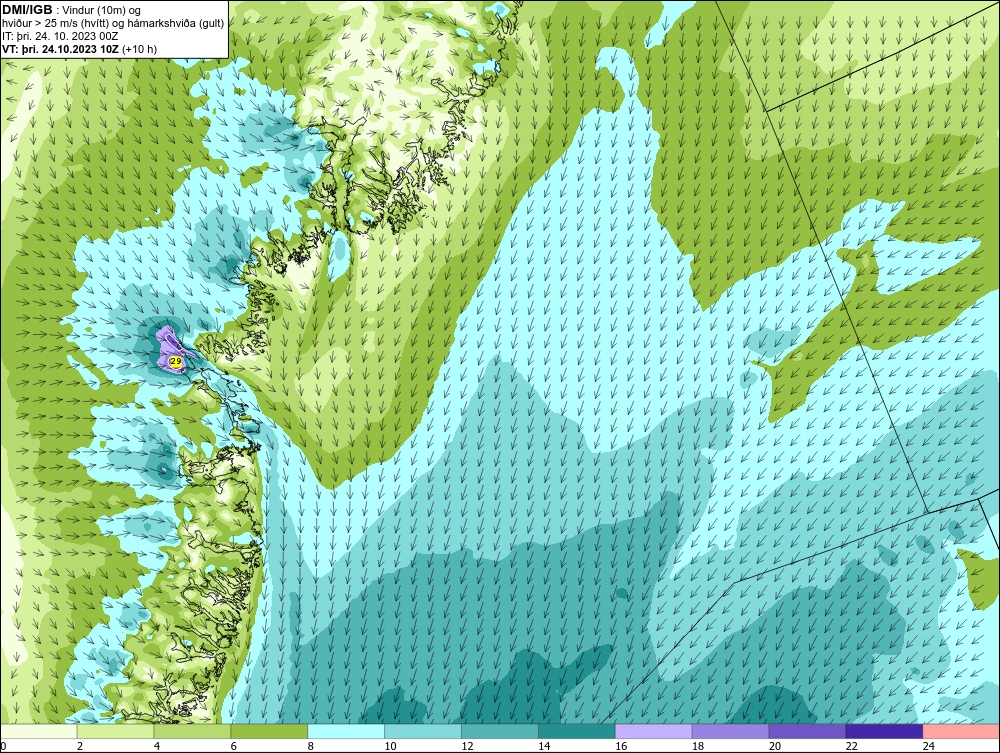Click the legend scale number 14
Image resolution: width=1000 pixels, height=753 pixels.
[544, 746]
